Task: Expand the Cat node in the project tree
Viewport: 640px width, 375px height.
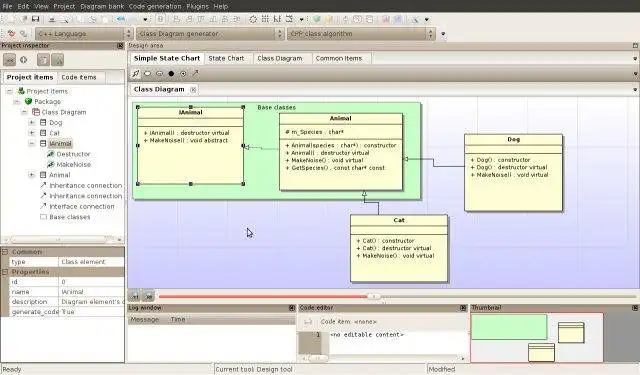Action: tap(32, 133)
